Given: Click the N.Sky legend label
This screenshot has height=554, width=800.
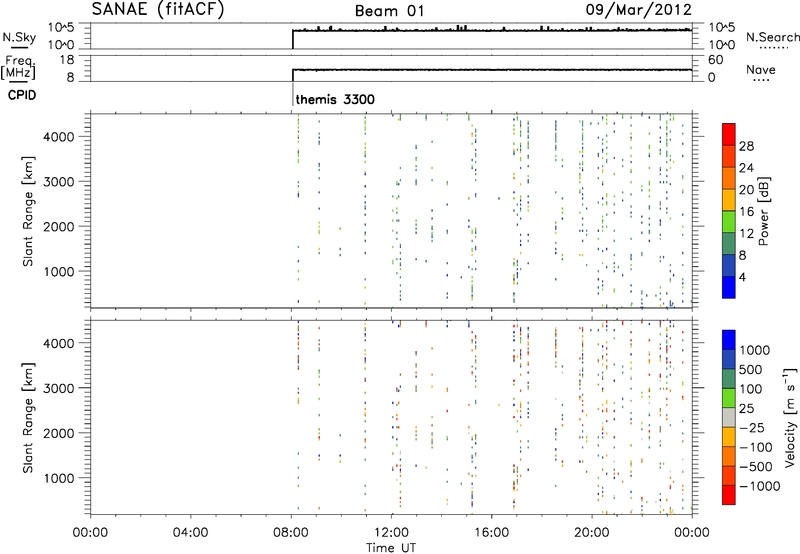Looking at the screenshot, I should pos(19,37).
